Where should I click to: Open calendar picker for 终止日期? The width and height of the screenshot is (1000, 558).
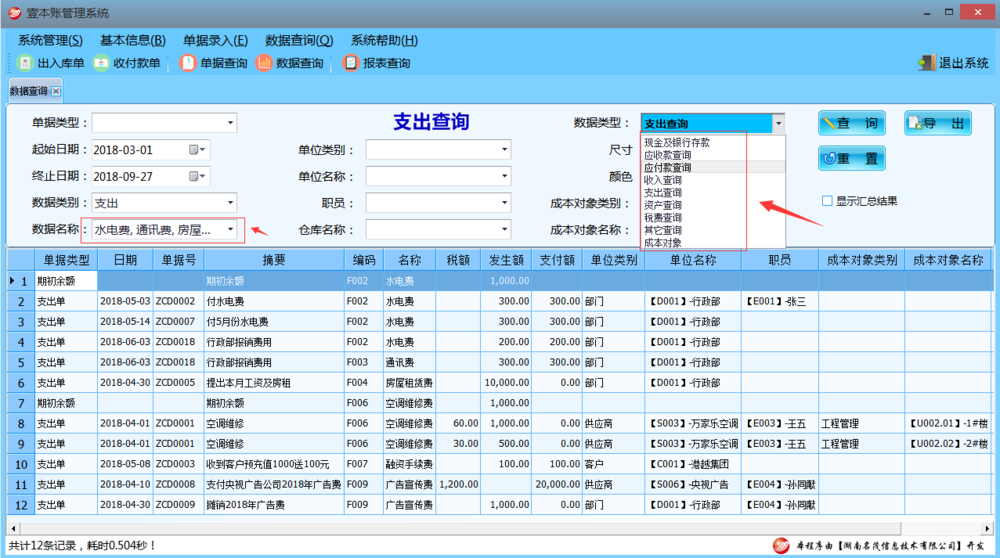coord(197,176)
